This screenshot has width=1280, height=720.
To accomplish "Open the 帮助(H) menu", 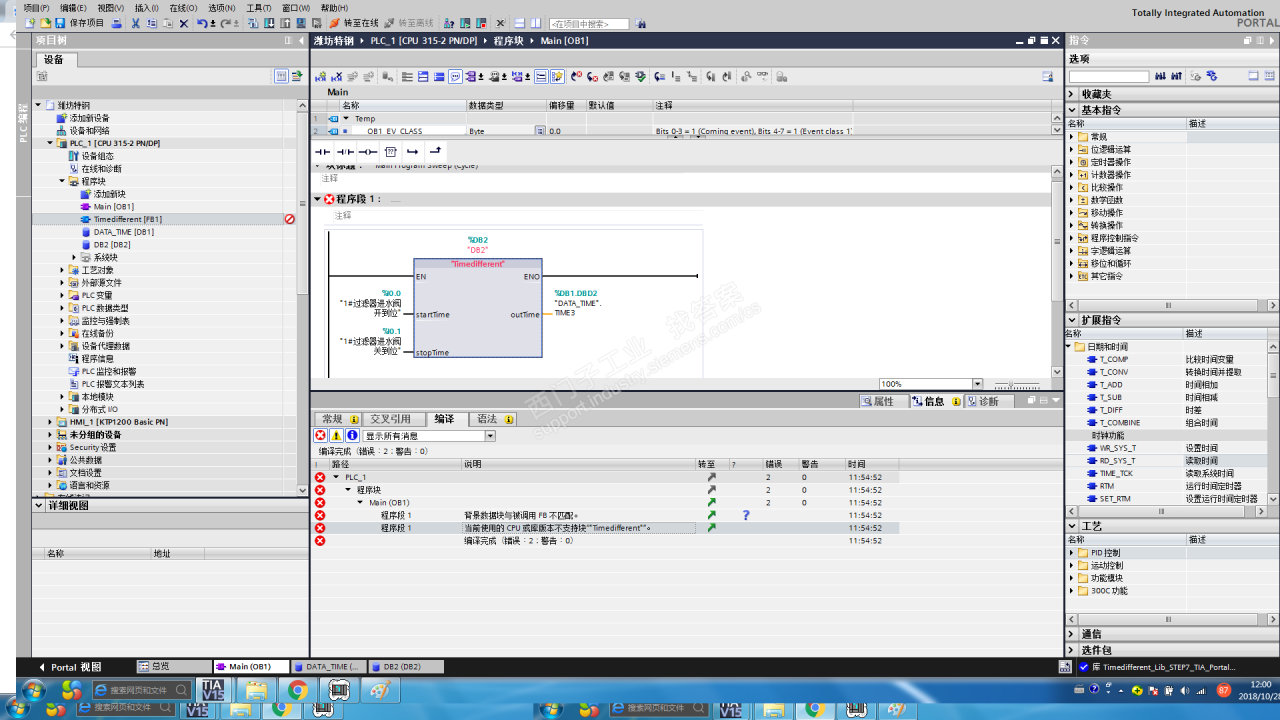I will 334,8.
